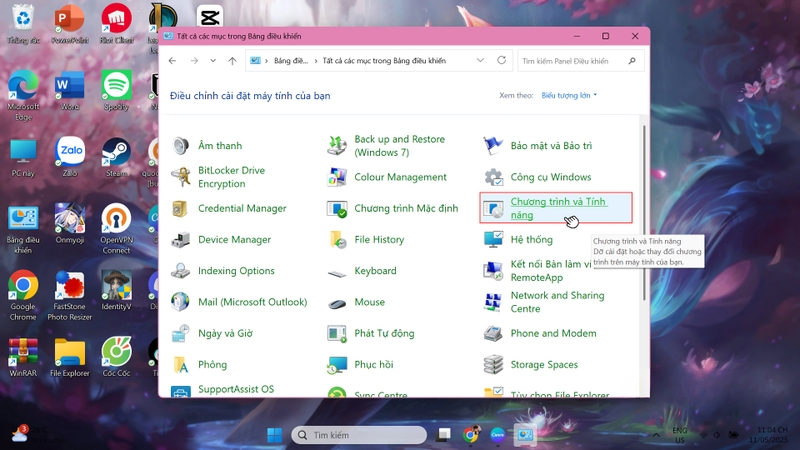The image size is (800, 450).
Task: Click the SupportAssist OS link
Action: (x=236, y=389)
